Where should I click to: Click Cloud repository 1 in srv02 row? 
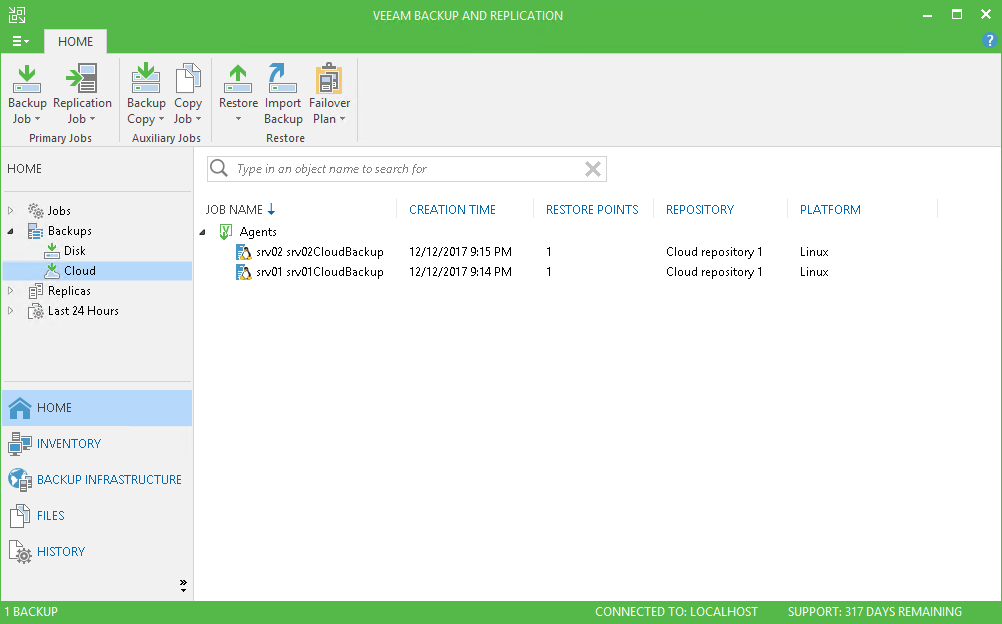coord(714,252)
